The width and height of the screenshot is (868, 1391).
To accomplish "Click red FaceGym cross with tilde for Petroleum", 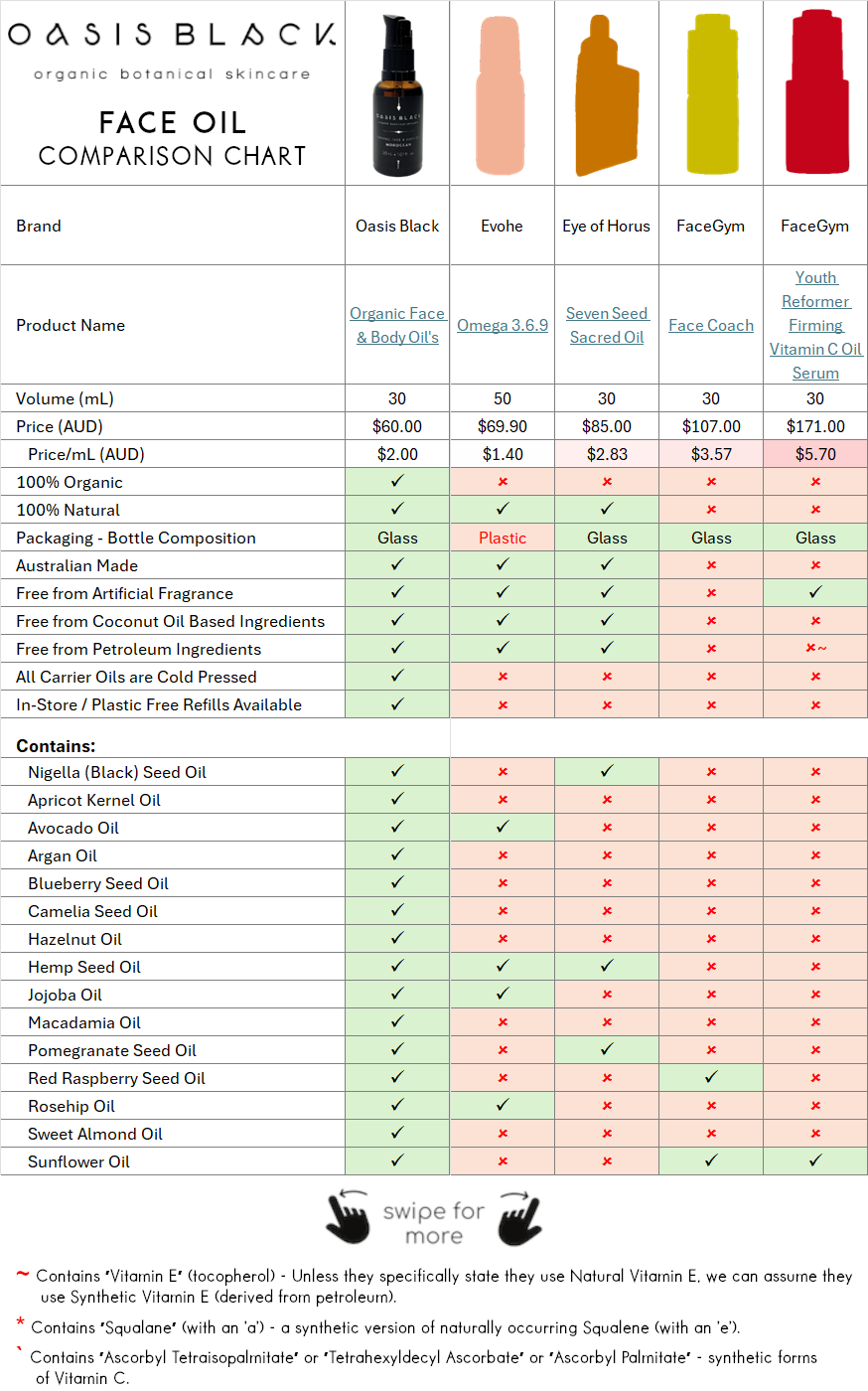I will click(815, 649).
